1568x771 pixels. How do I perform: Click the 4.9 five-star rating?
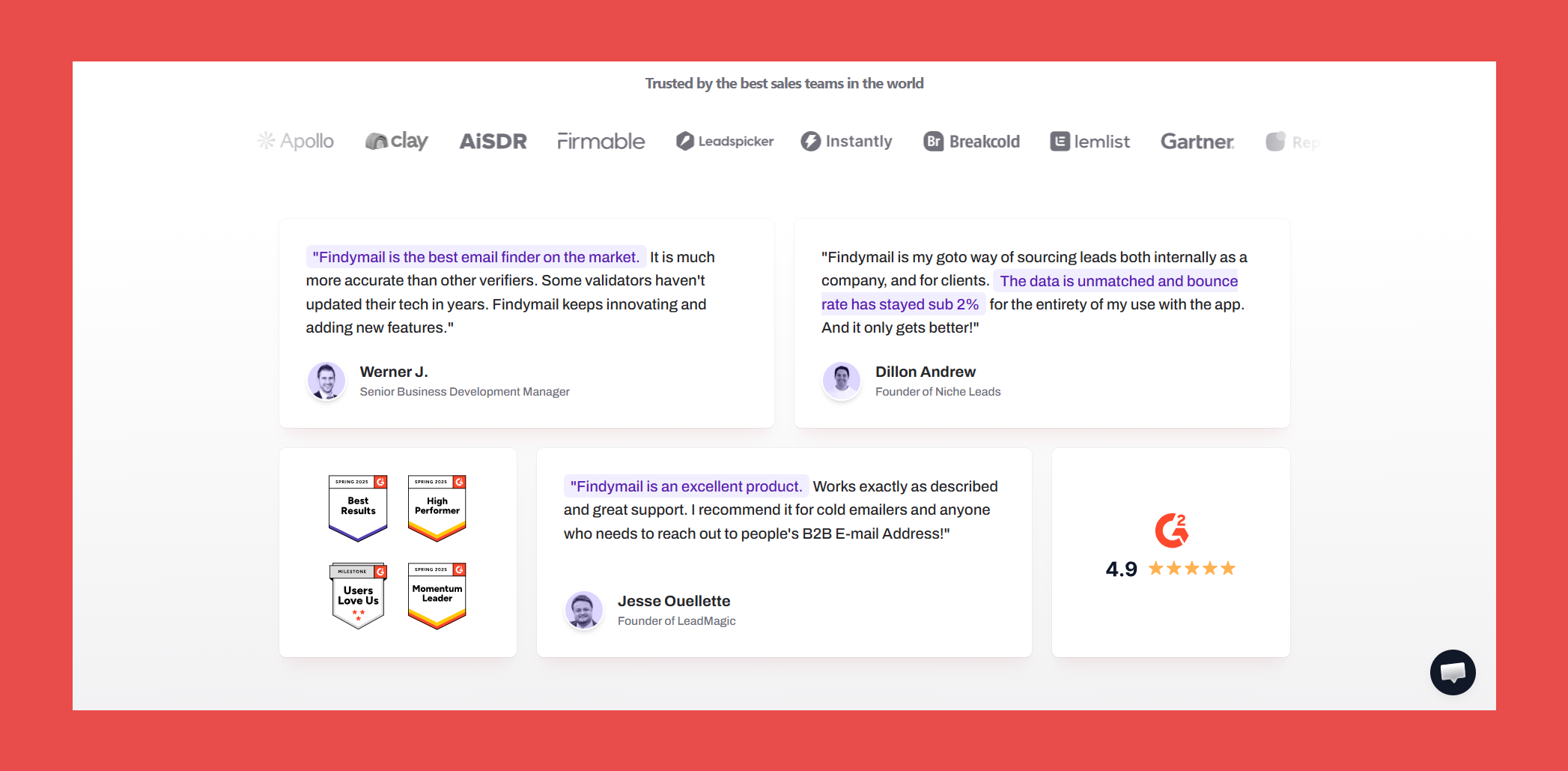[x=1170, y=569]
